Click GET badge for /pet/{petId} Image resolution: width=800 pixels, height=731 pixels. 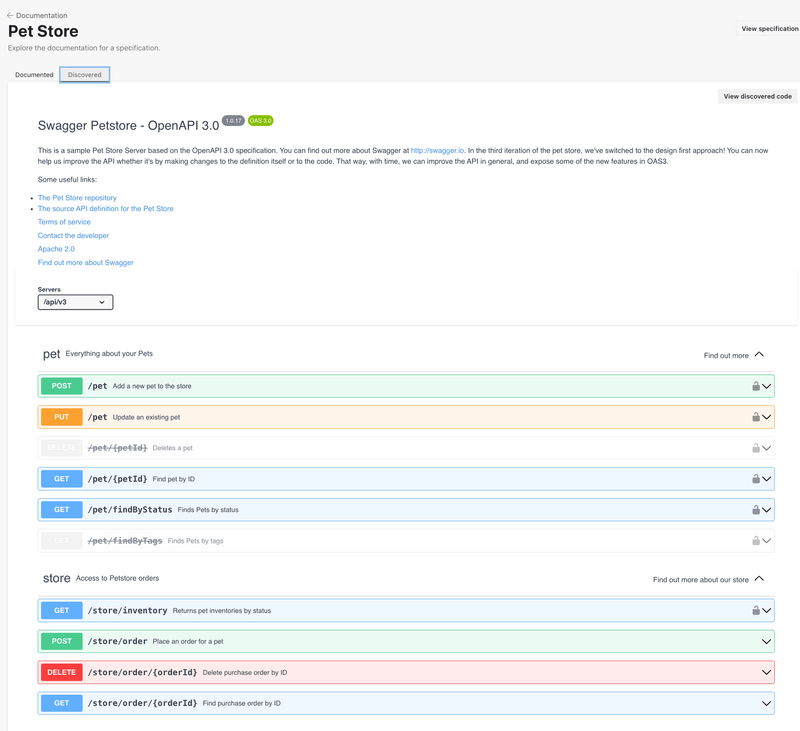(x=61, y=478)
